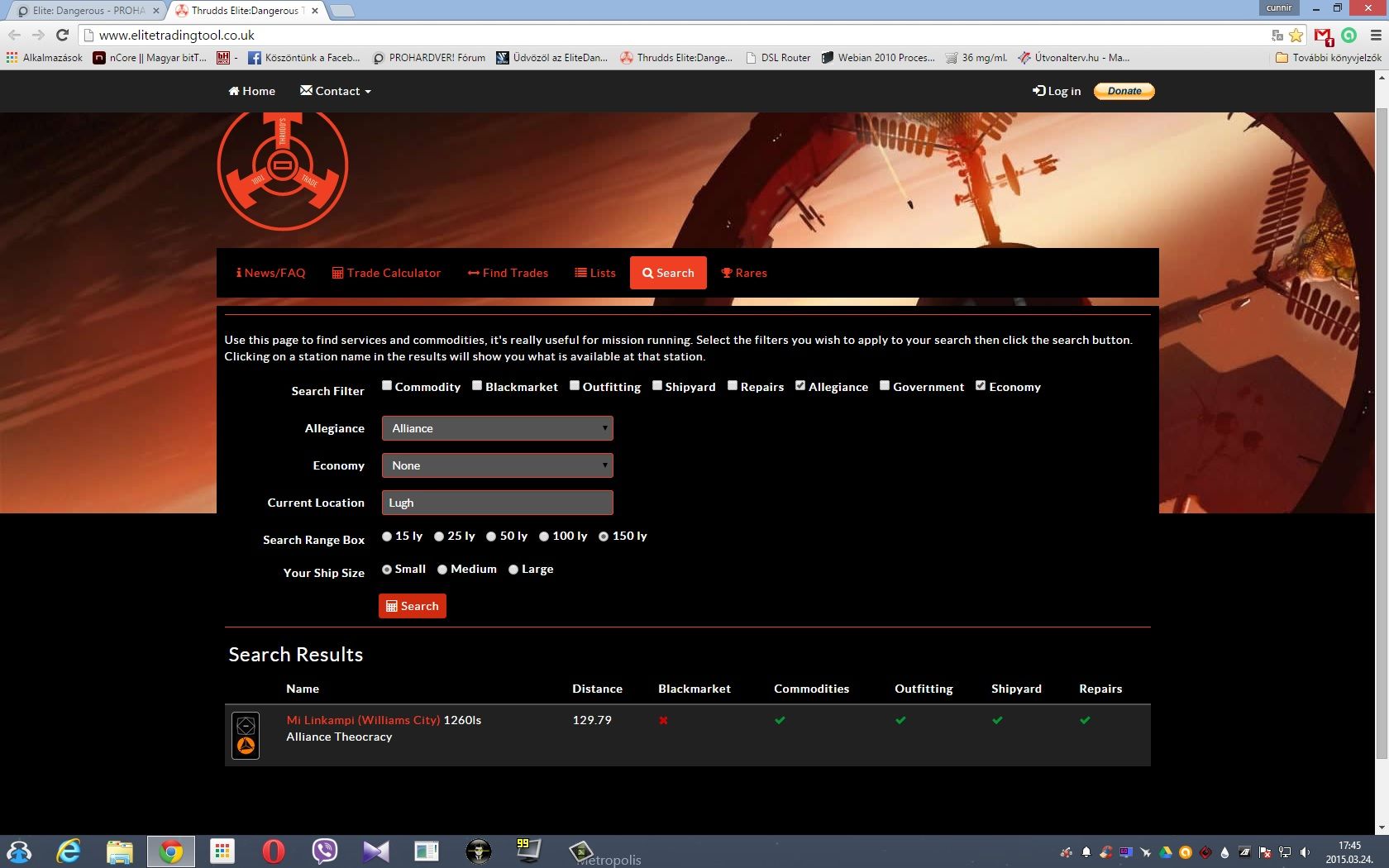Choose the 150 ly range option
This screenshot has height=868, width=1389.
pyautogui.click(x=604, y=537)
